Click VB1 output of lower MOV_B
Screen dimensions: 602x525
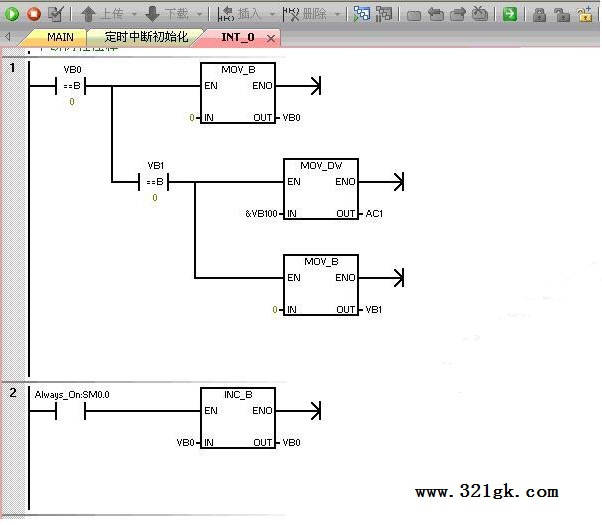pyautogui.click(x=374, y=310)
